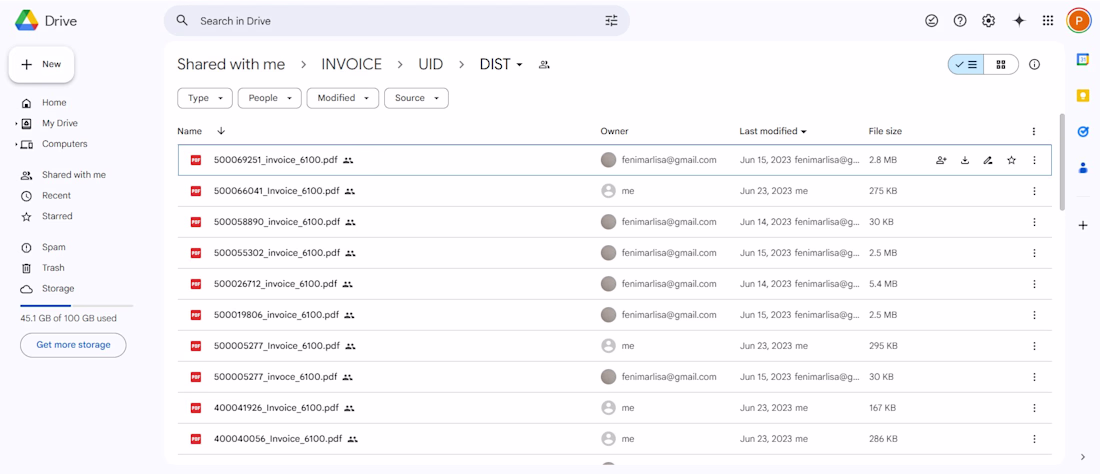Show the view details info icon
Screen dimensions: 1100x474
(1034, 65)
